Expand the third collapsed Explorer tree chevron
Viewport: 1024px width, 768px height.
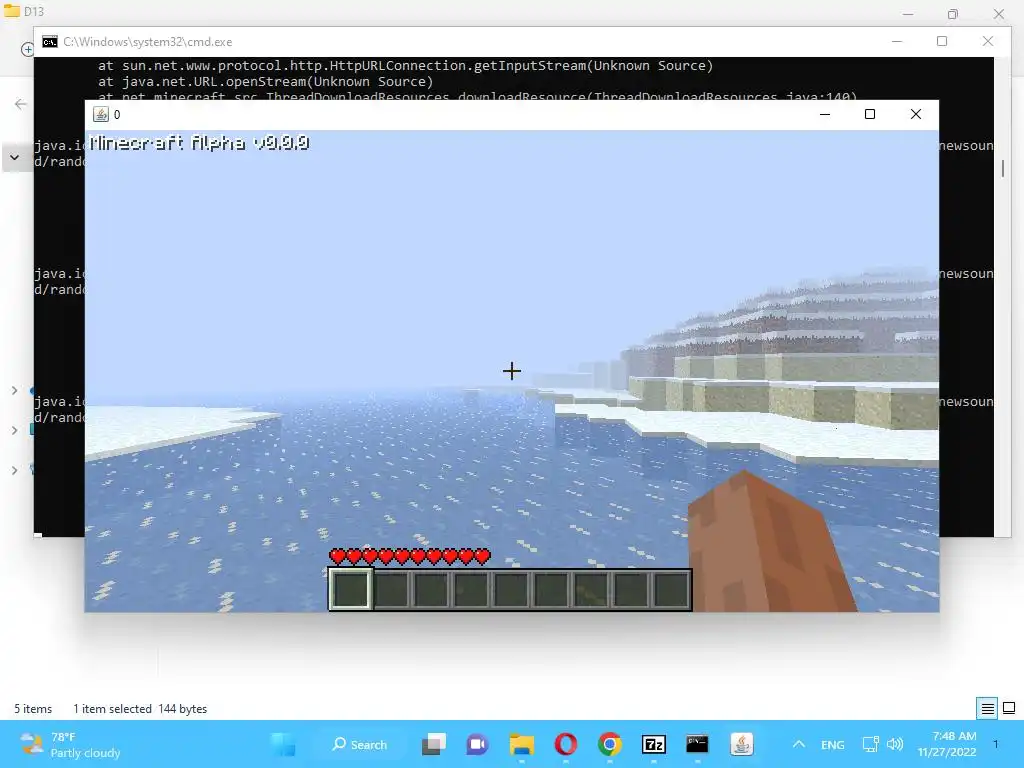pyautogui.click(x=14, y=470)
